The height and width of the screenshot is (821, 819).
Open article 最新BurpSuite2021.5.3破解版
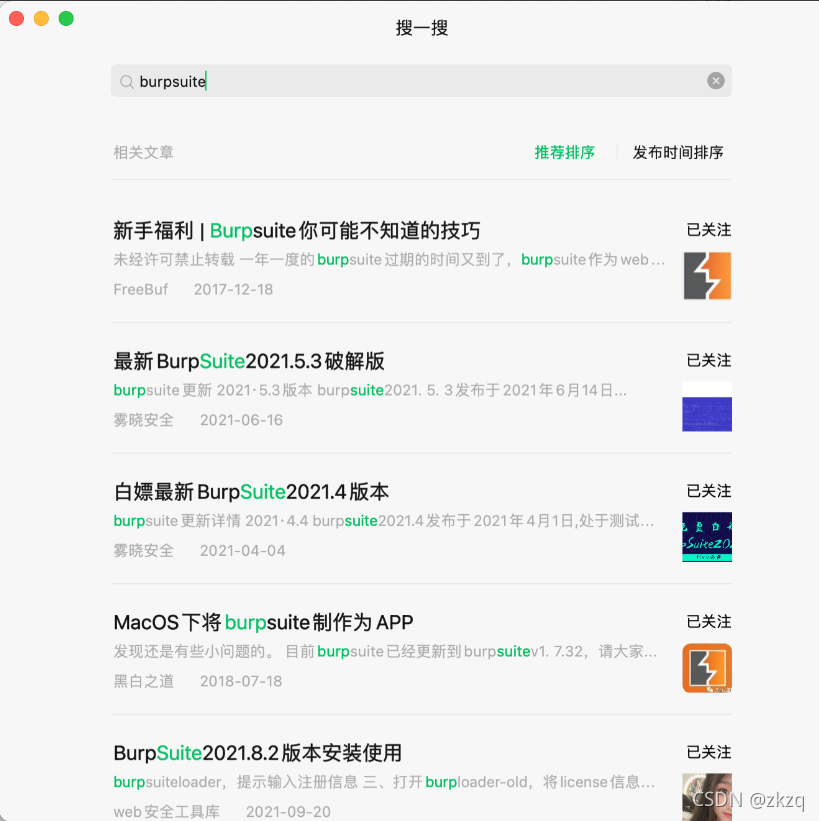click(249, 361)
